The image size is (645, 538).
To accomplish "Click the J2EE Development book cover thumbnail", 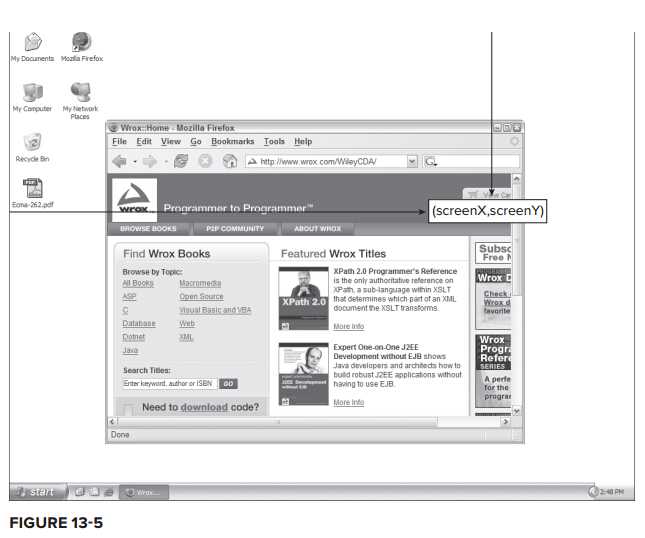I will (304, 374).
